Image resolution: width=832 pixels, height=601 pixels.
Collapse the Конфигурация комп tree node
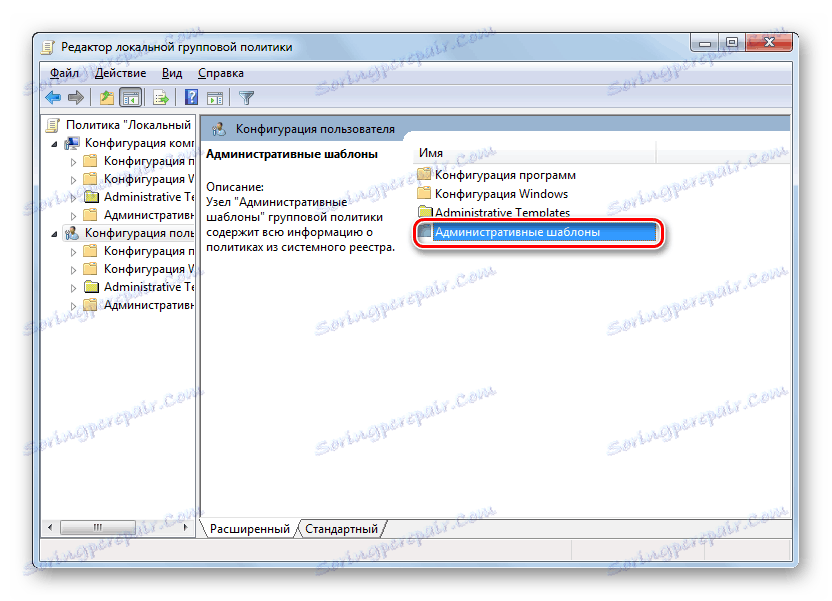click(x=54, y=144)
